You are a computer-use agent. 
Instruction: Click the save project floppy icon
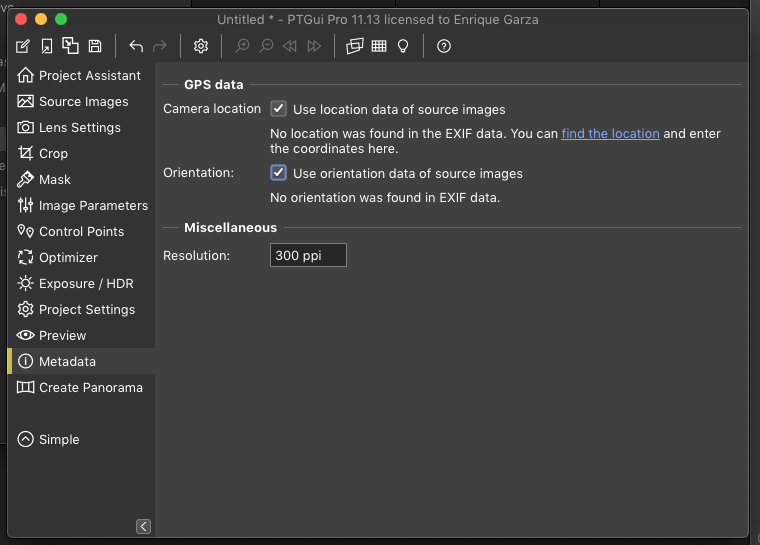pos(95,46)
